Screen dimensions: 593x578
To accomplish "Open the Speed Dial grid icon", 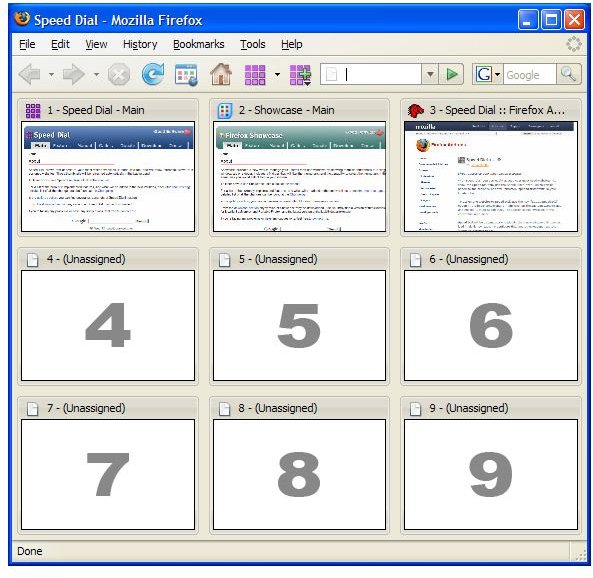I will point(255,75).
